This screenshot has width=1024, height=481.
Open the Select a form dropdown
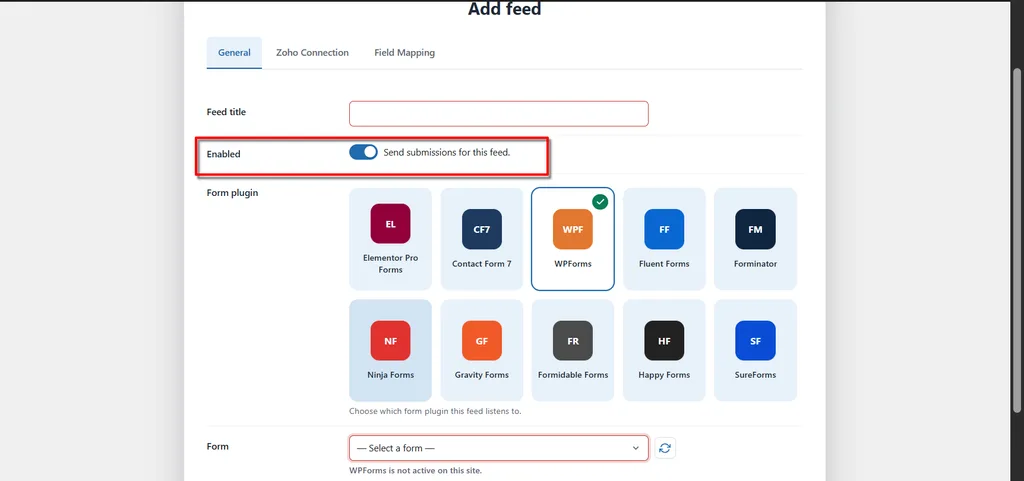coord(499,448)
